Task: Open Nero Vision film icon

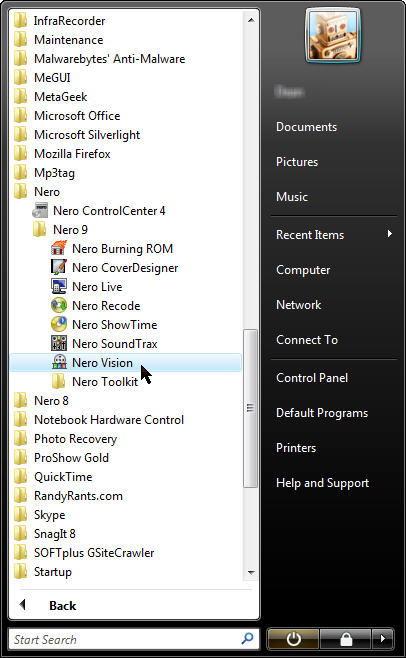Action: (59, 362)
